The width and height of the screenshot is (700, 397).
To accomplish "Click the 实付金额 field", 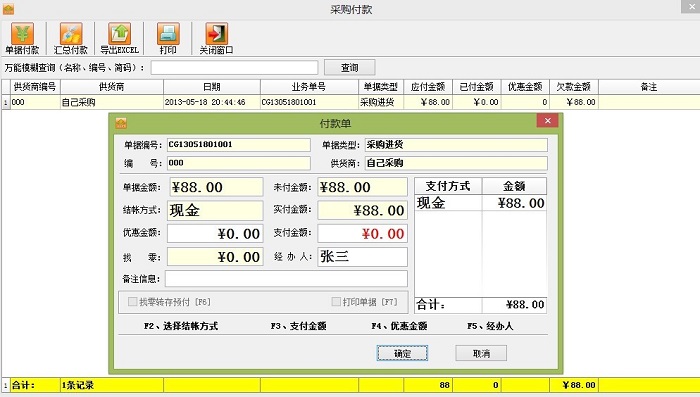I will [362, 210].
